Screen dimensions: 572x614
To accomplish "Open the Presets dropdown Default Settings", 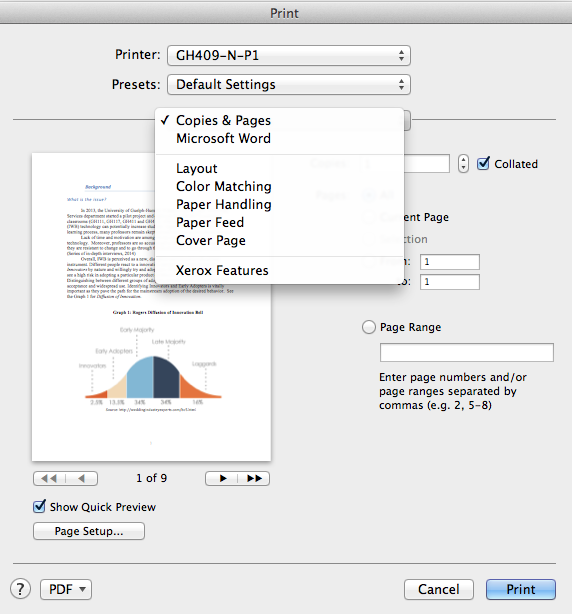I will click(289, 85).
